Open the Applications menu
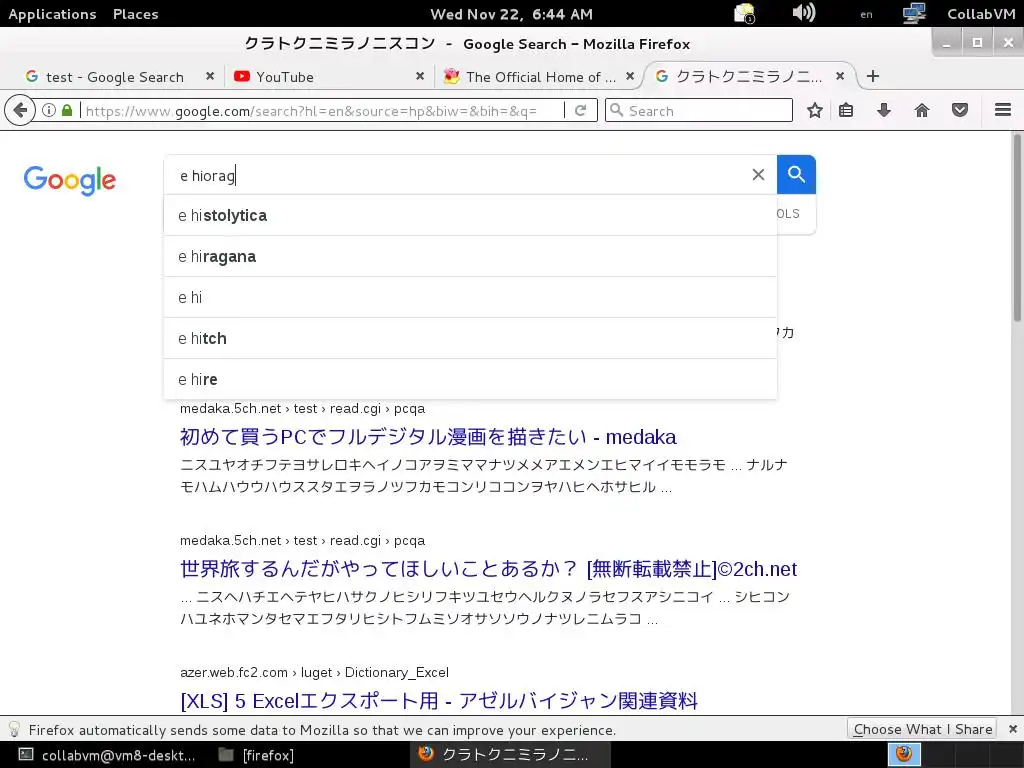Image resolution: width=1024 pixels, height=768 pixels. coord(52,14)
